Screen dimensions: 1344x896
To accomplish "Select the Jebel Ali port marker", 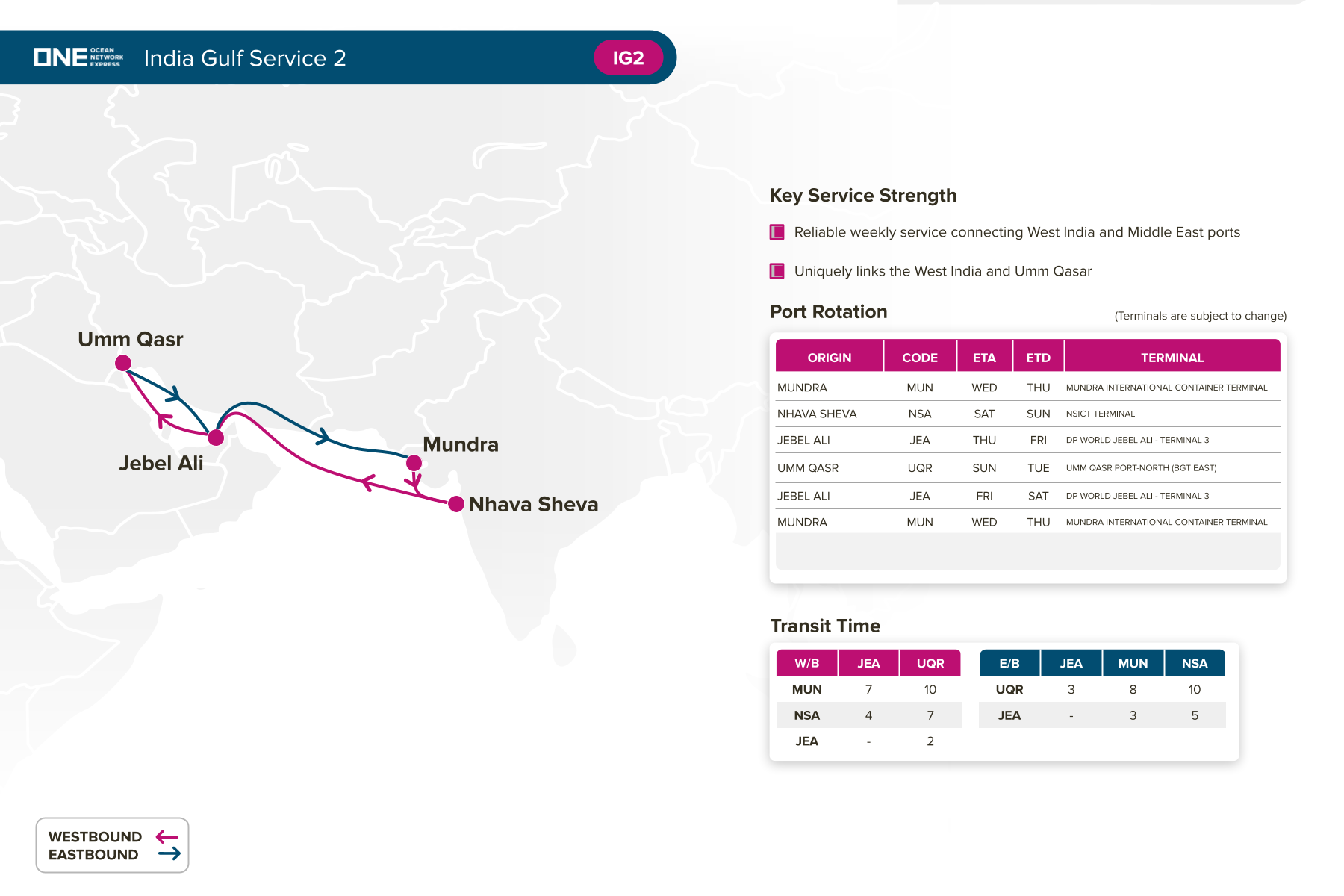I will pos(216,438).
